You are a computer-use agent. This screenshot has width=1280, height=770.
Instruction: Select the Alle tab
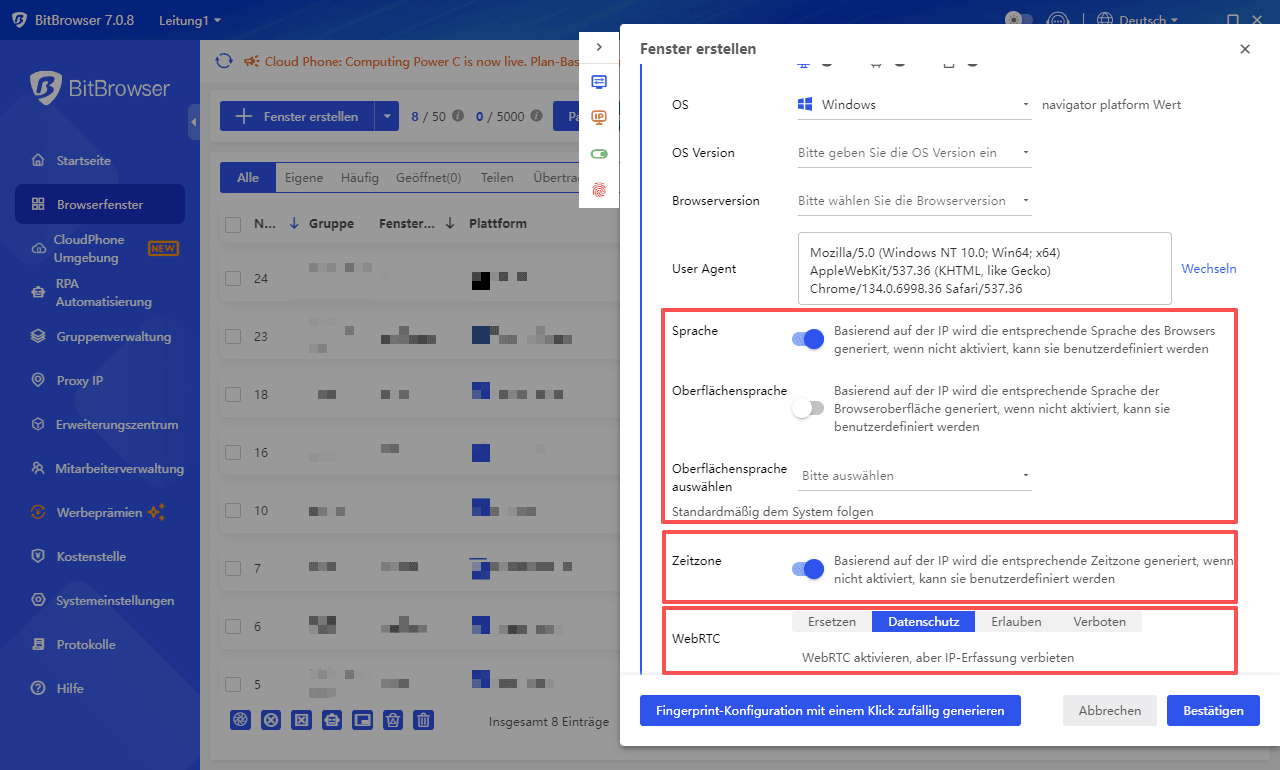tap(247, 177)
